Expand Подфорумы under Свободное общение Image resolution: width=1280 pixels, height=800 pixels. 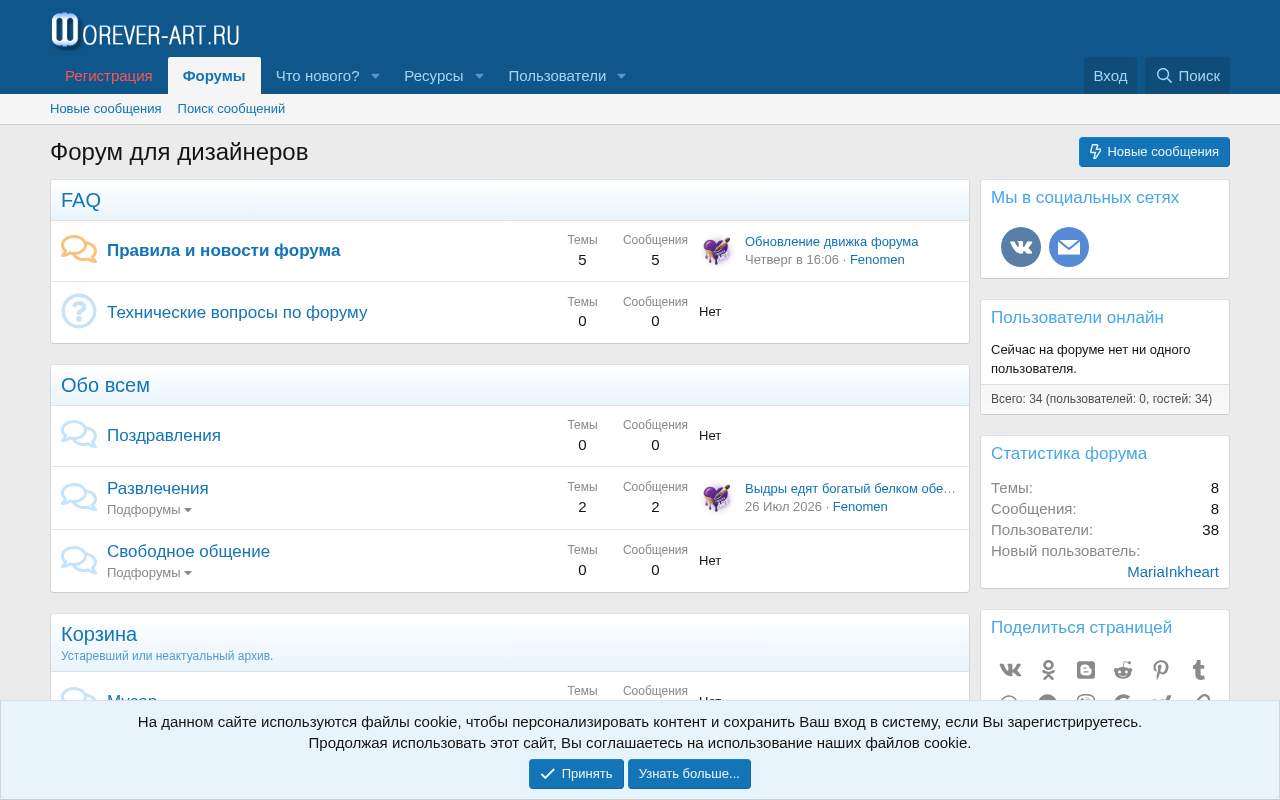(149, 573)
